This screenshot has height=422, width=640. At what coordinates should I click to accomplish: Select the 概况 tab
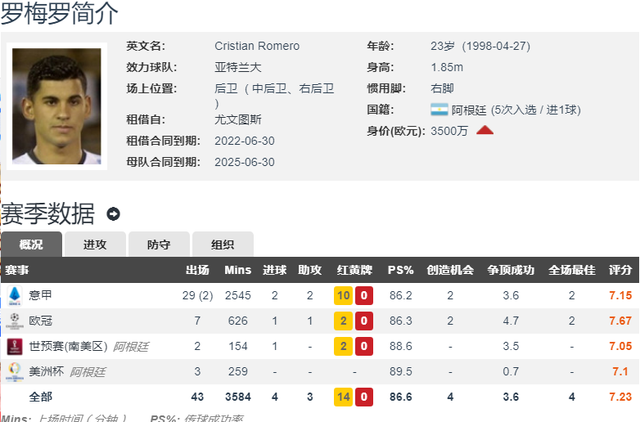click(32, 244)
